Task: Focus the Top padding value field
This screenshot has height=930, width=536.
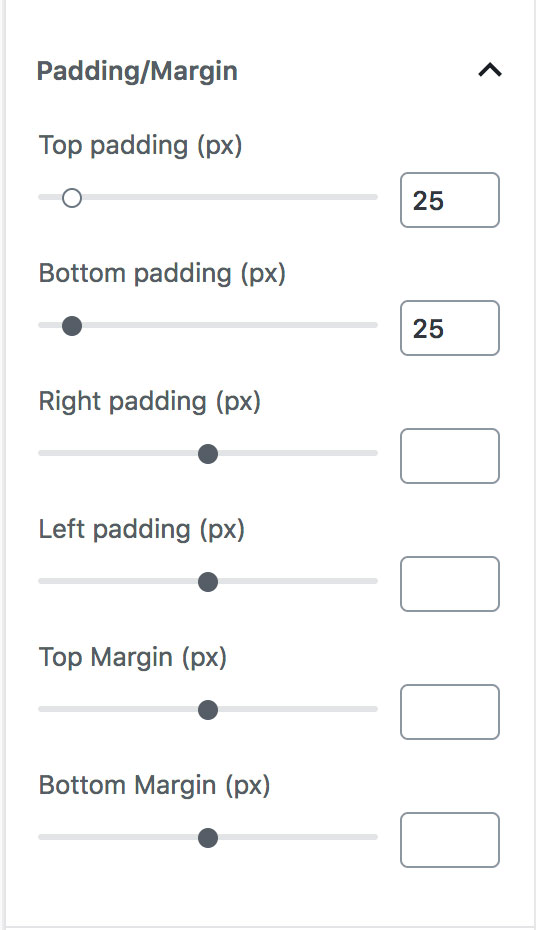Action: [x=450, y=200]
